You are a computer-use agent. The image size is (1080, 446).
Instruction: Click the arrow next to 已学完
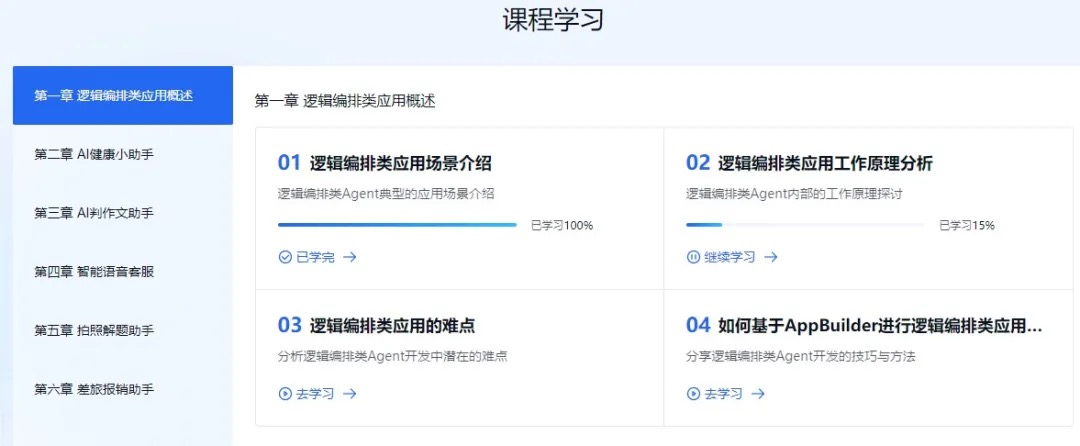point(349,257)
